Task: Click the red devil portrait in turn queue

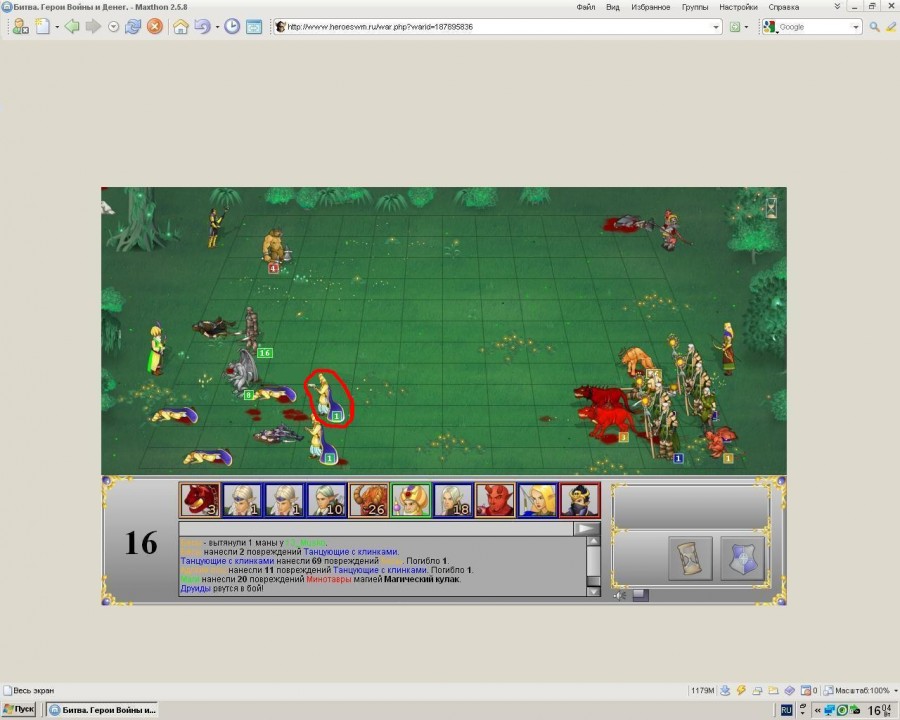Action: [495, 500]
